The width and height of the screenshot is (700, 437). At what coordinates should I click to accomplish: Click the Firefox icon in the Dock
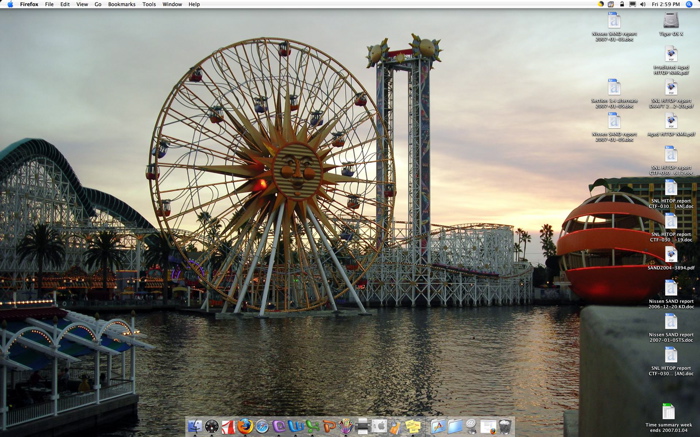[246, 426]
